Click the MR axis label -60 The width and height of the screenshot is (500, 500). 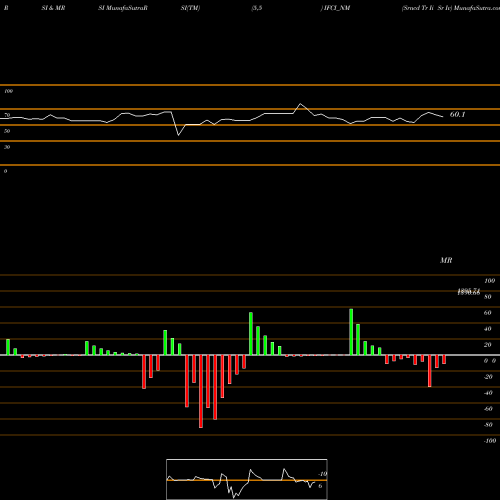pyautogui.click(x=488, y=409)
